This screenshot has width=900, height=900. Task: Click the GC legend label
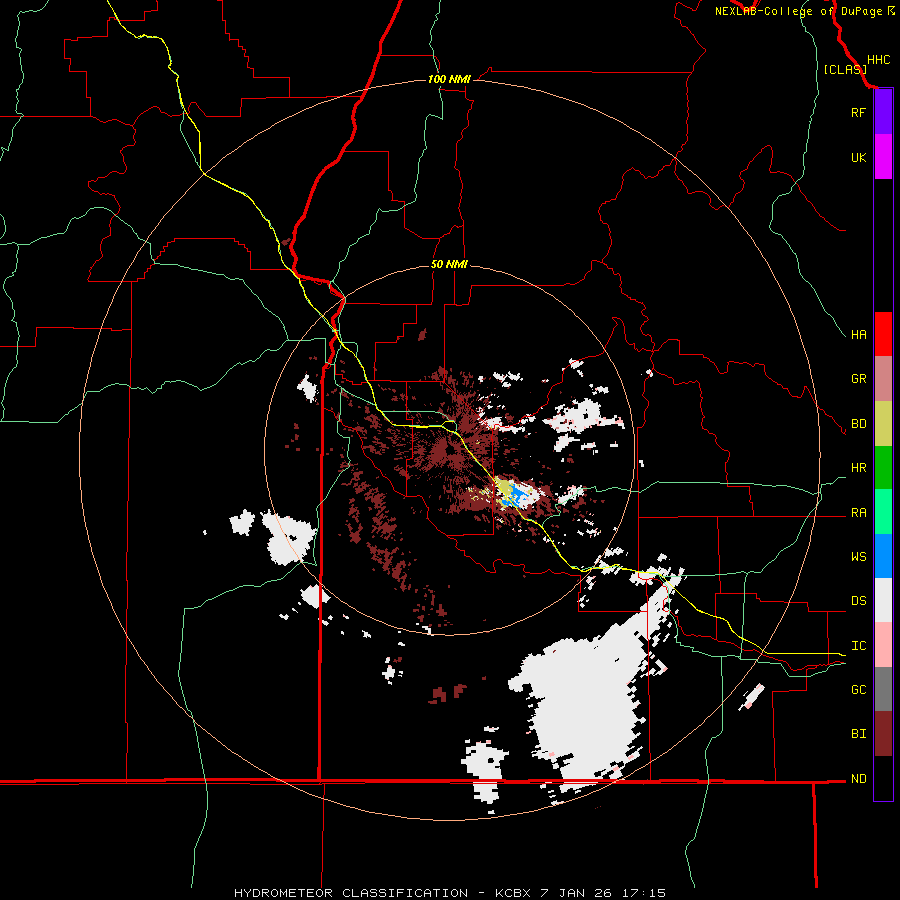coord(858,690)
